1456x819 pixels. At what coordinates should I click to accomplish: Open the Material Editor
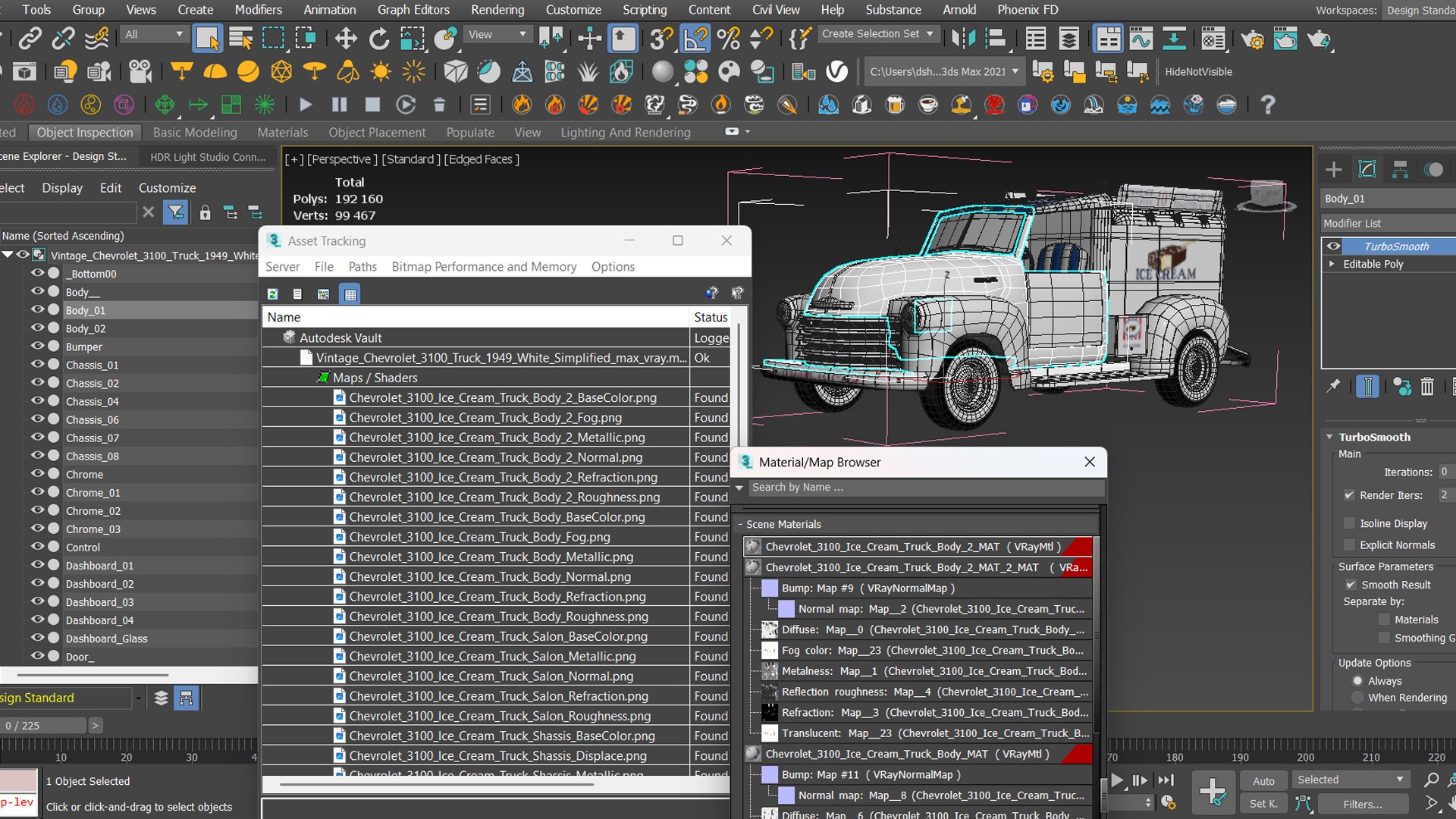click(1213, 38)
